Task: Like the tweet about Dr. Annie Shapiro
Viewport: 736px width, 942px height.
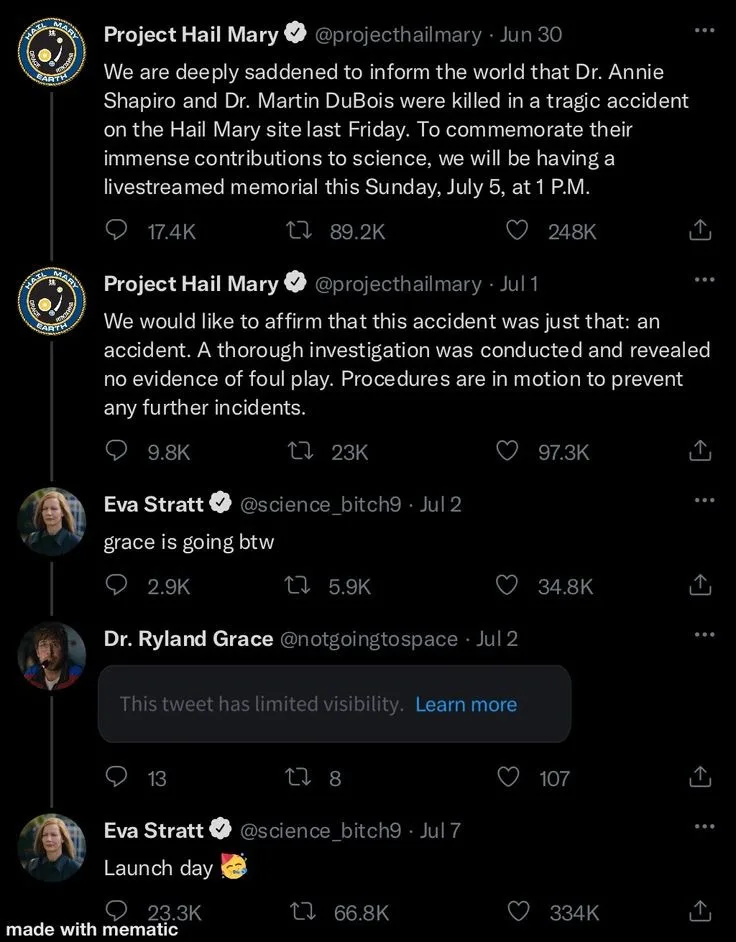Action: coord(517,231)
